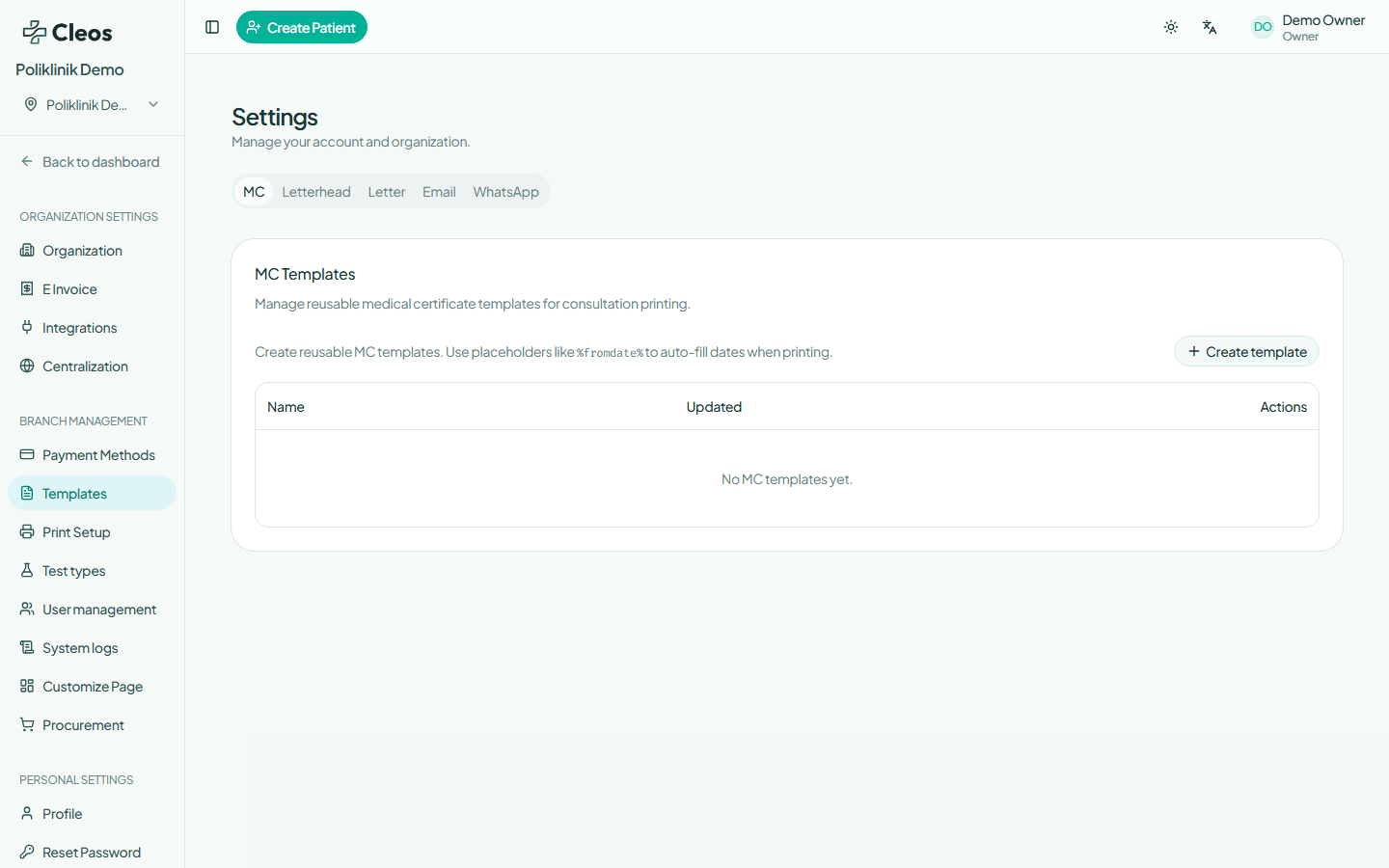This screenshot has width=1389, height=868.
Task: Switch theme with the sun icon
Action: coord(1171,27)
